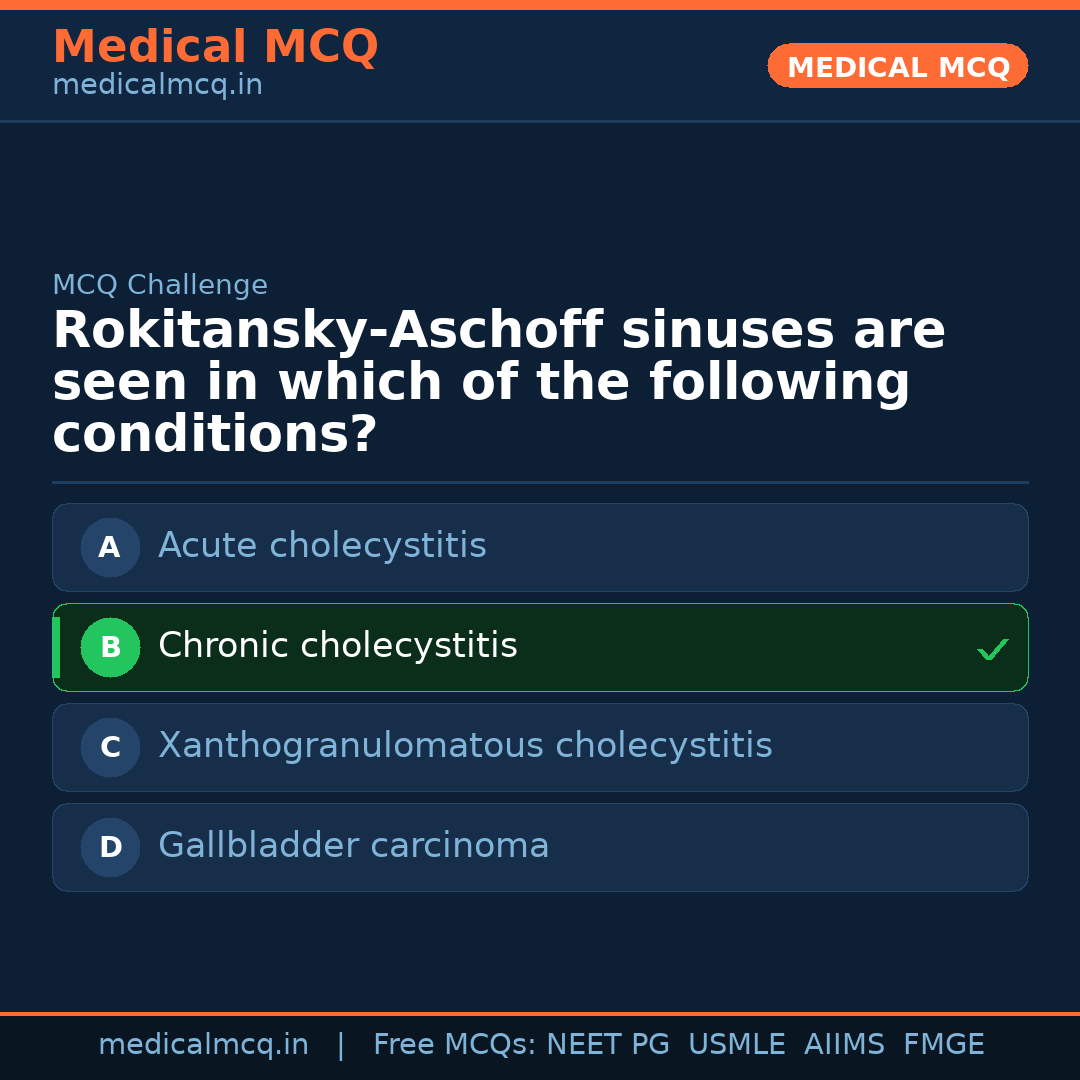Choose Xanthogranulomatous cholecystitis answer

tap(465, 746)
